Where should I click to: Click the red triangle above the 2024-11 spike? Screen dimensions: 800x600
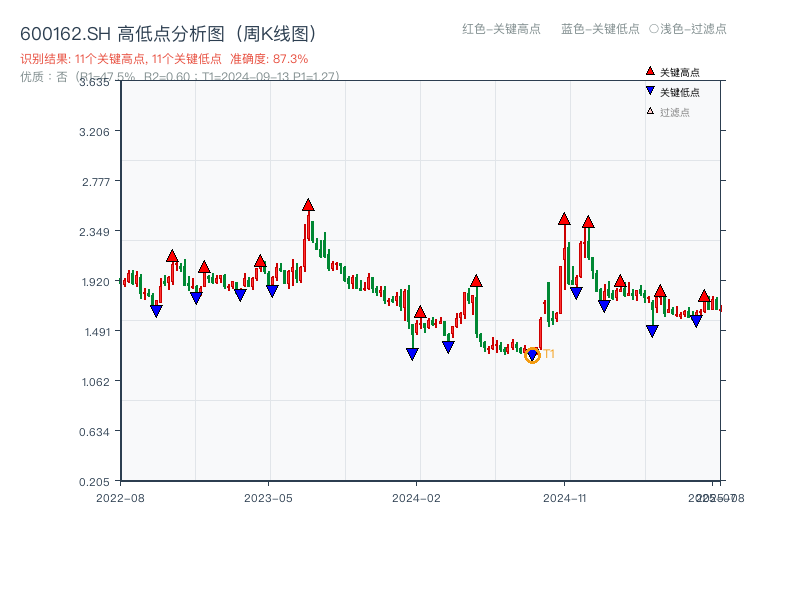(x=563, y=218)
